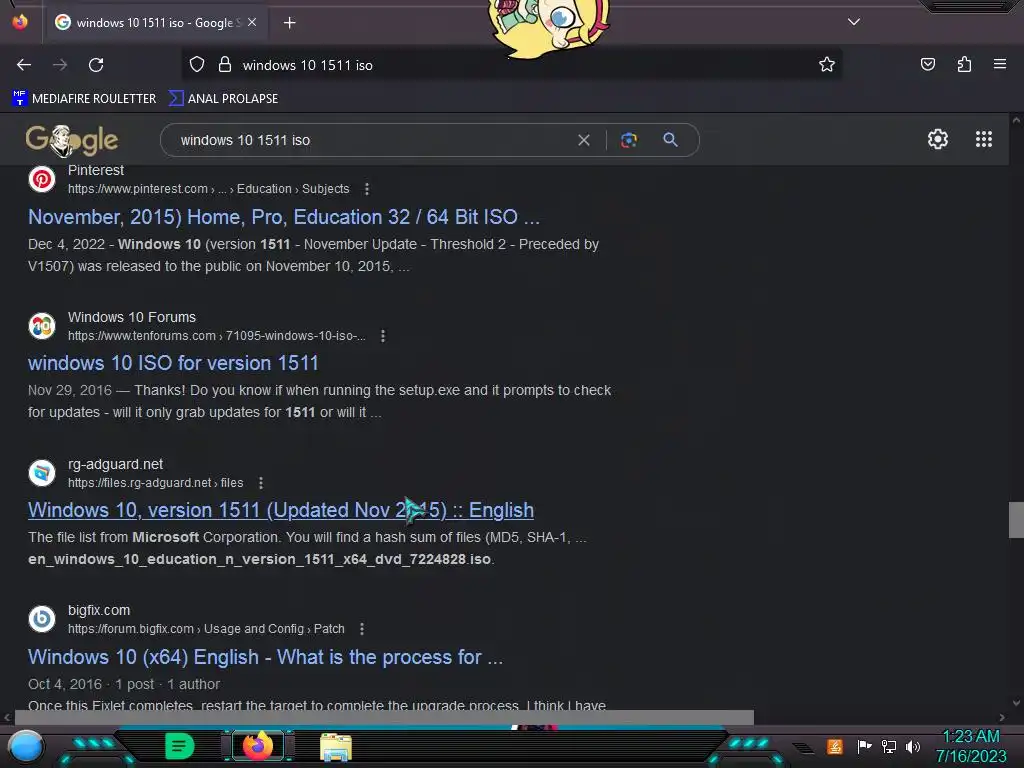
Task: Submit search with the magnifier icon
Action: point(670,140)
